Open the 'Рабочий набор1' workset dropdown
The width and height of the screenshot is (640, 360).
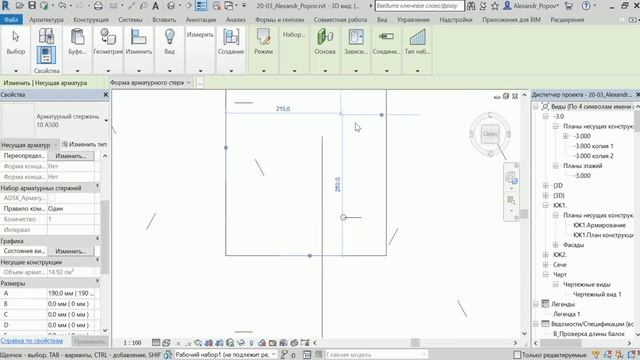coord(225,355)
